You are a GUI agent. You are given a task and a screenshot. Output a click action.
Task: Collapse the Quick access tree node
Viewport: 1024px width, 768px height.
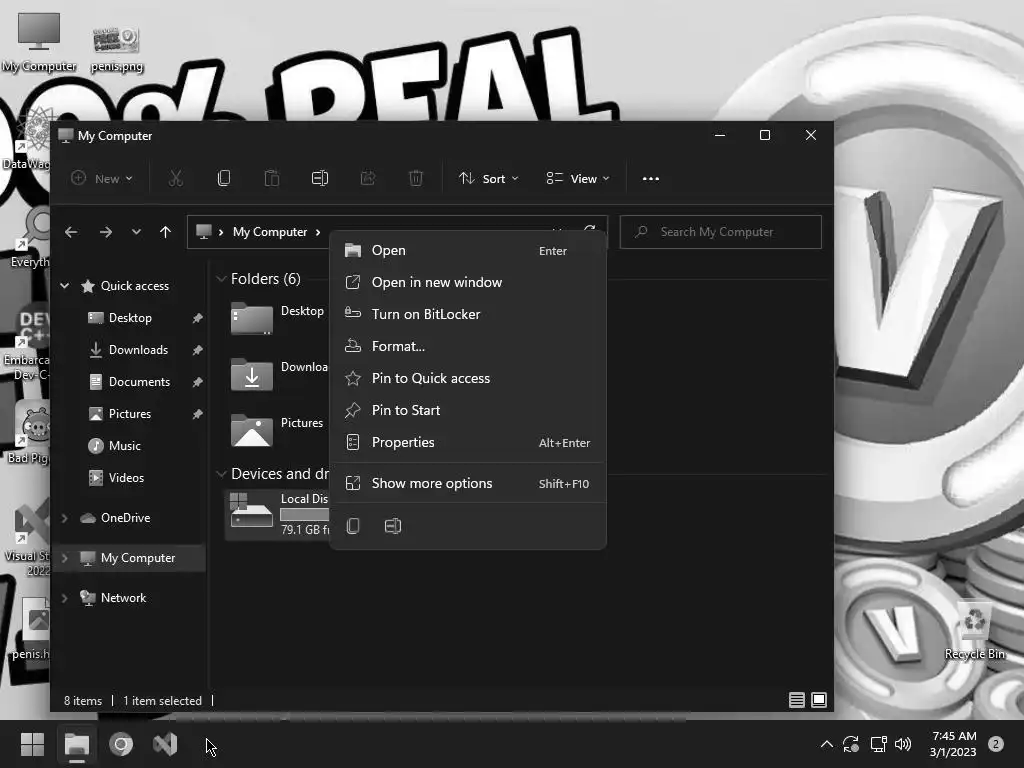65,285
